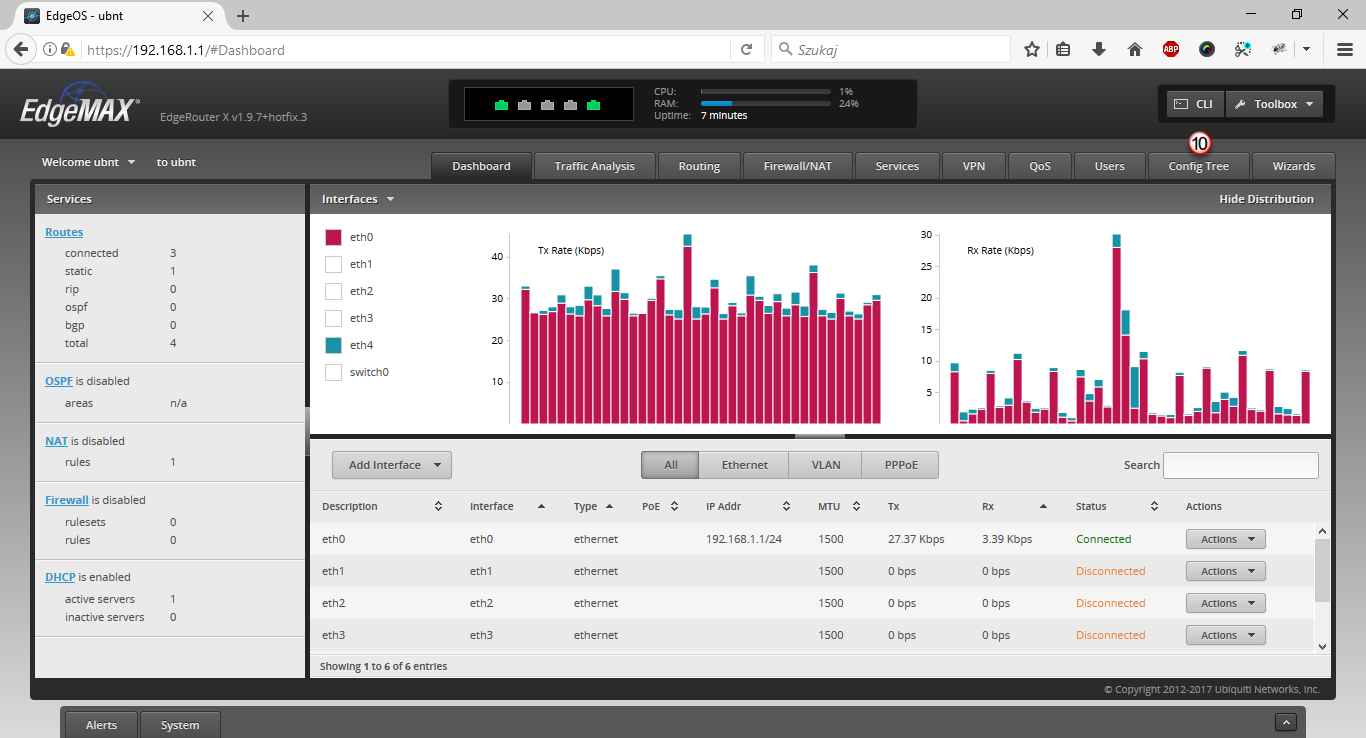Open the NAT link in Services
The image size is (1366, 738).
pos(56,441)
